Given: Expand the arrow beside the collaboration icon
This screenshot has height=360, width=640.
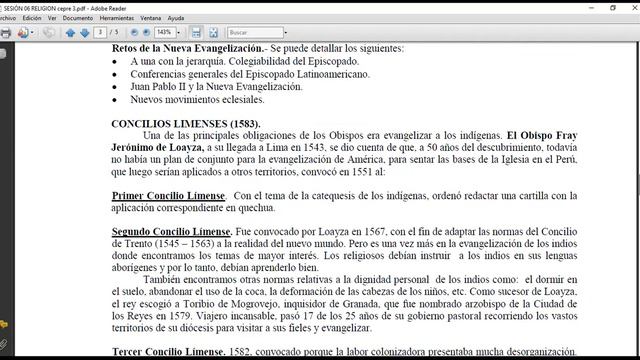Looking at the screenshot, I should pyautogui.click(x=32, y=33).
